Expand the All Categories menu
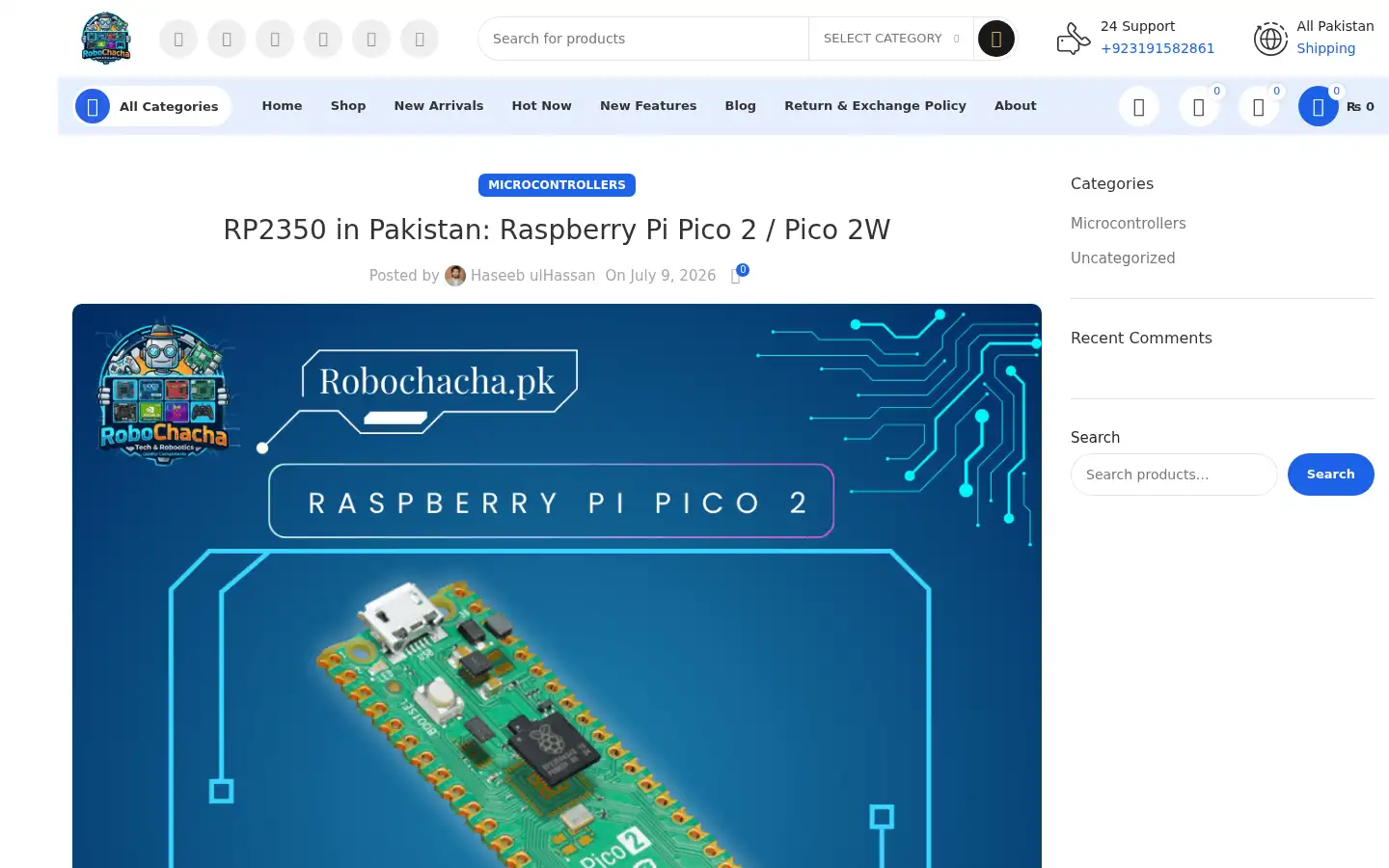 click(152, 106)
